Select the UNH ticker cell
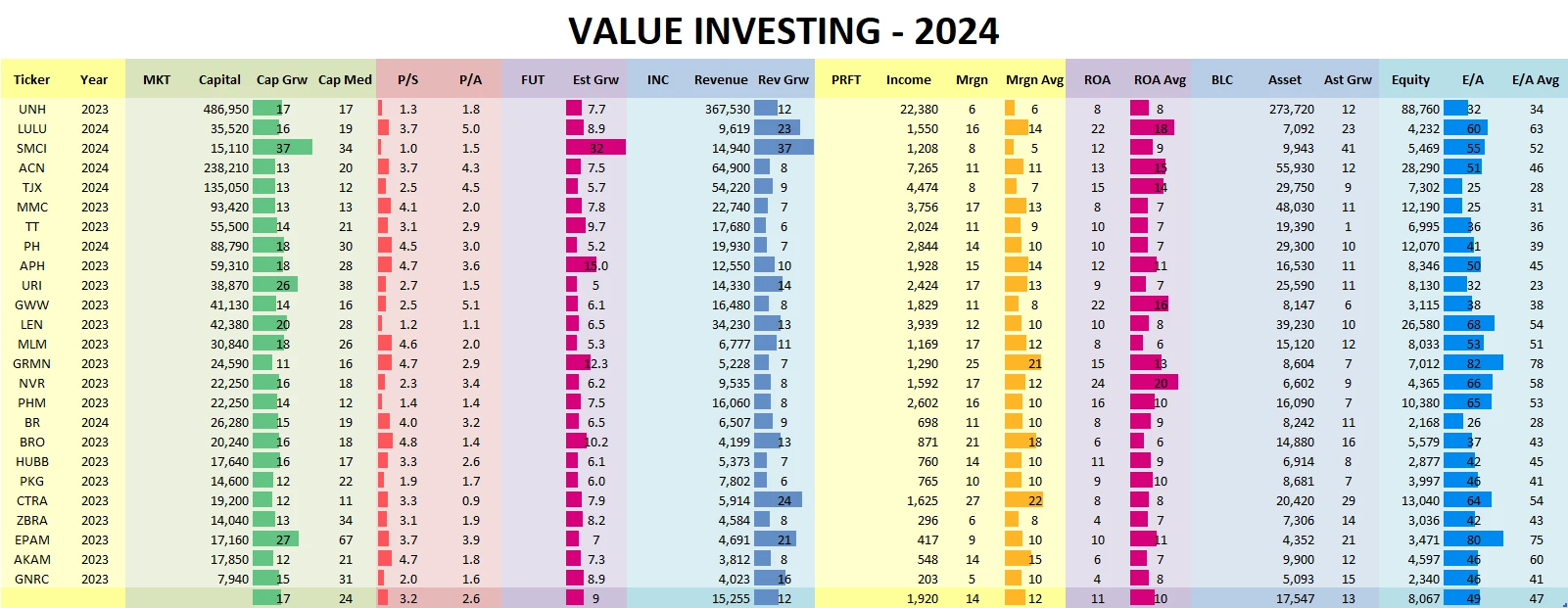The height and width of the screenshot is (608, 1568). pyautogui.click(x=32, y=109)
